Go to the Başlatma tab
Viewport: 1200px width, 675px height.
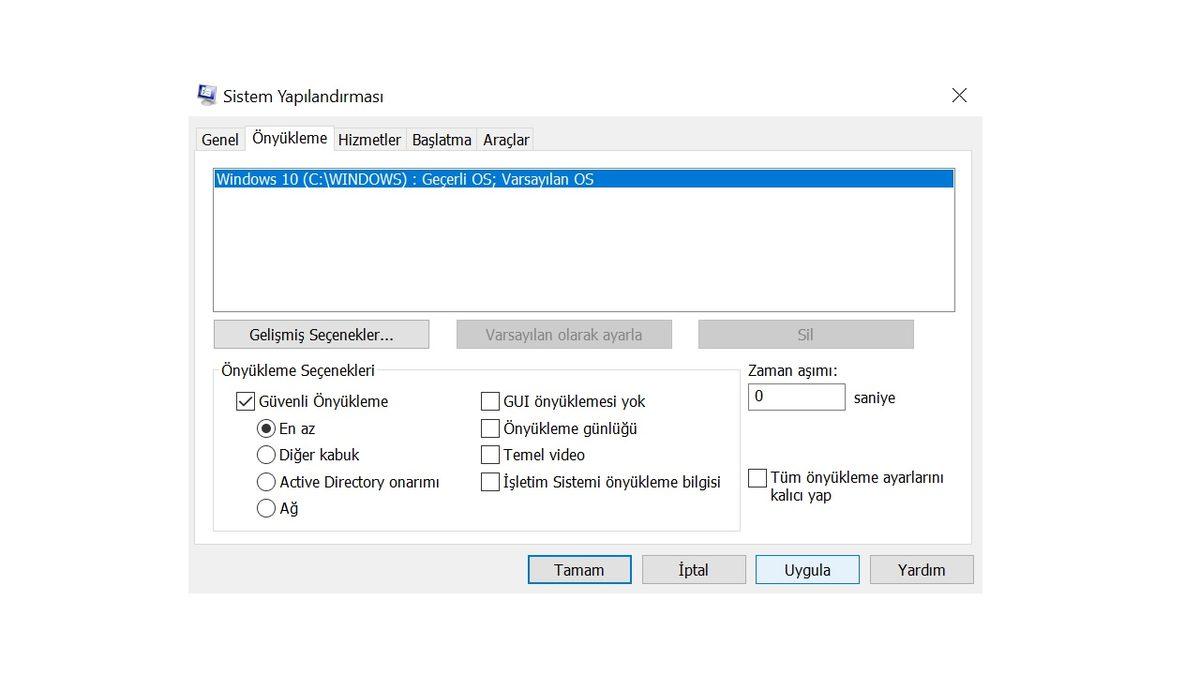(441, 140)
